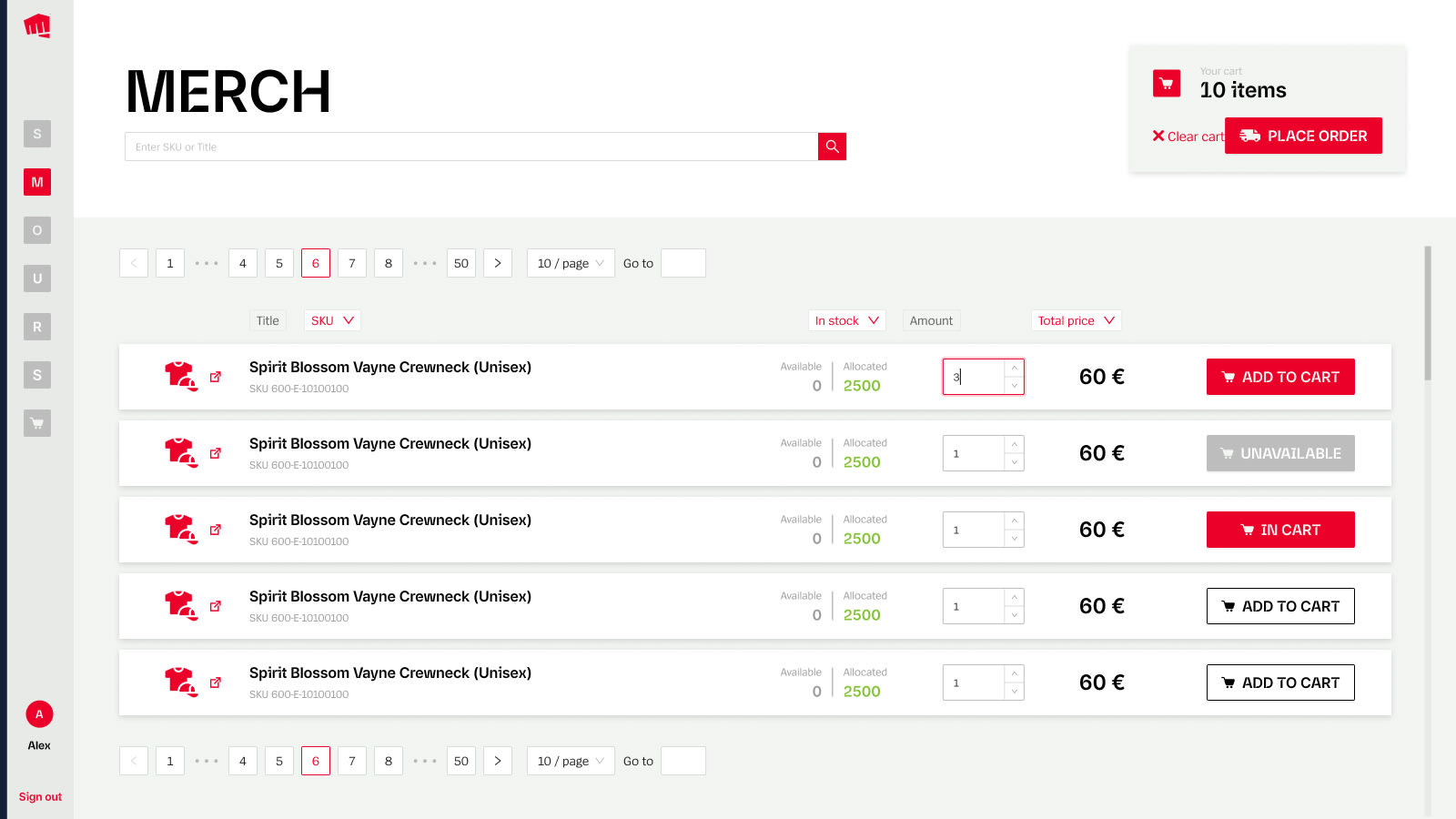Decrease amount in the row with value 3

click(1015, 386)
